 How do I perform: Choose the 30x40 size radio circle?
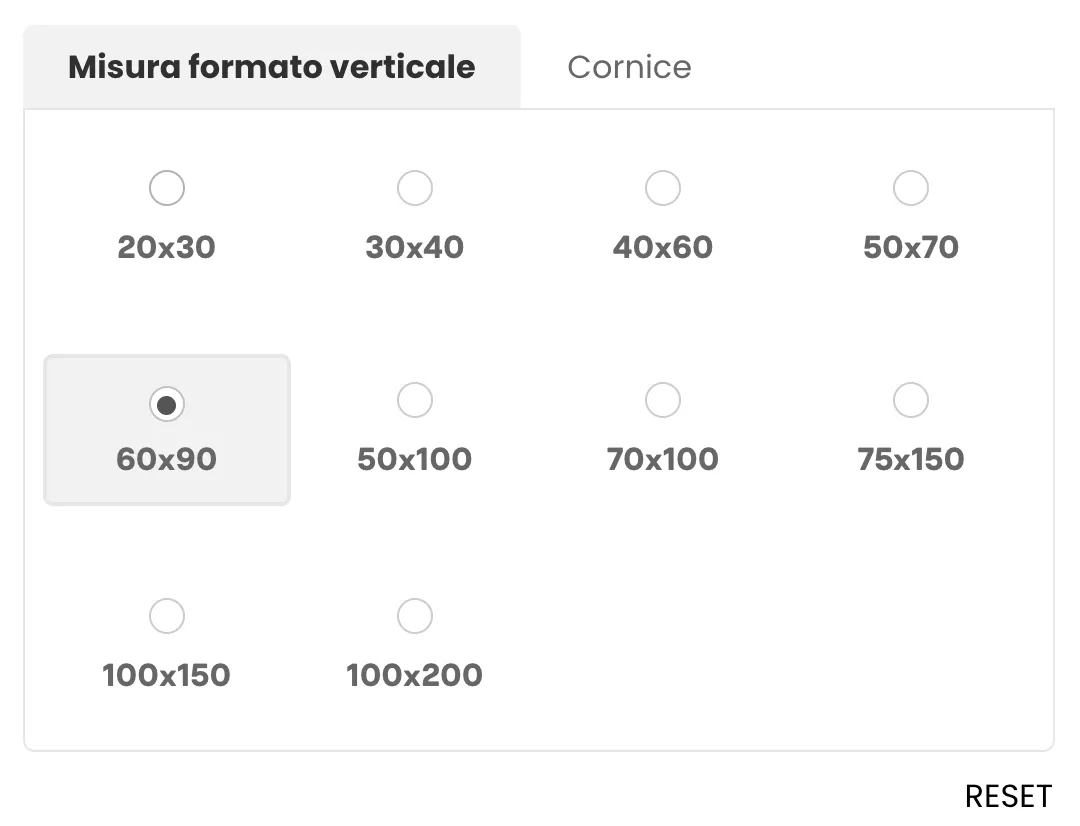(x=414, y=188)
